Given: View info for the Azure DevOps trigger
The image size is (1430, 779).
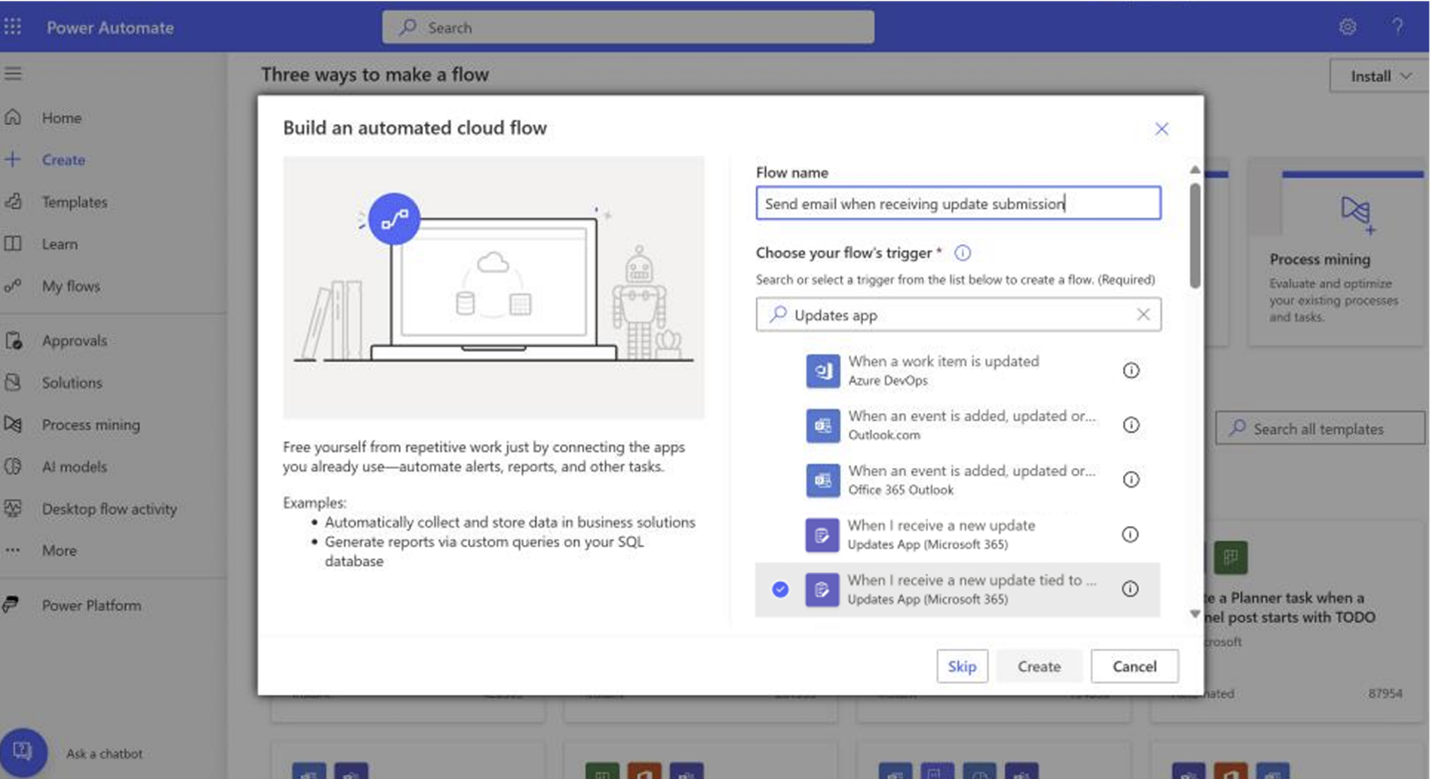Looking at the screenshot, I should click(1130, 369).
